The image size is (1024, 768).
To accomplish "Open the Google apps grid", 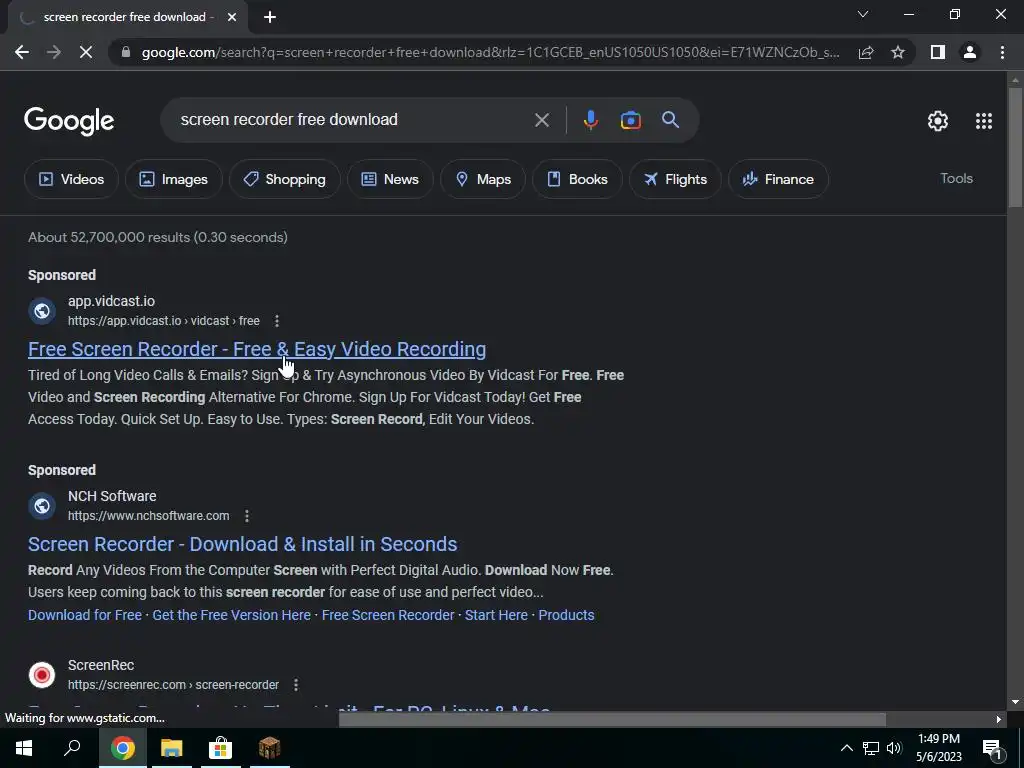I will click(x=984, y=121).
